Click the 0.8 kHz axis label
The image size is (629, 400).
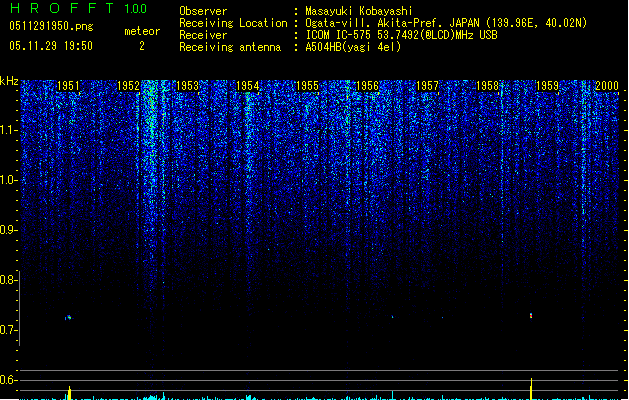click(x=9, y=280)
